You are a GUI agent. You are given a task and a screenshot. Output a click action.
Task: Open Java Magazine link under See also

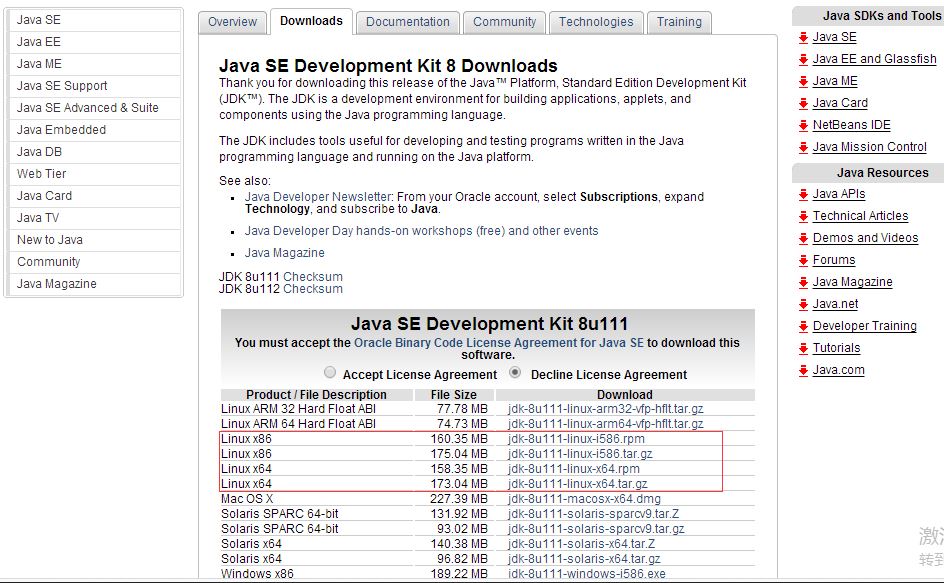click(284, 253)
